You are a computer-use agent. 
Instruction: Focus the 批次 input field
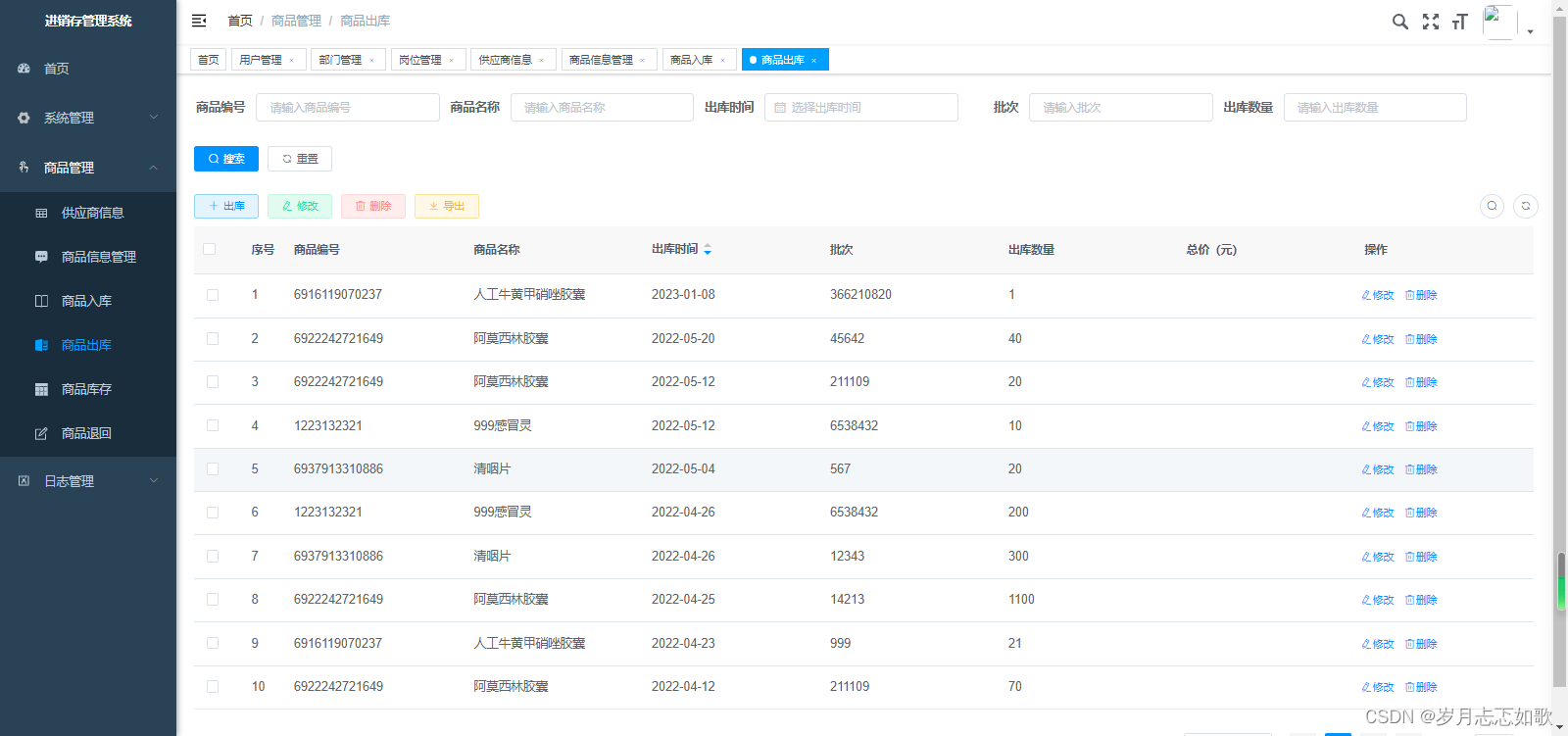1121,108
